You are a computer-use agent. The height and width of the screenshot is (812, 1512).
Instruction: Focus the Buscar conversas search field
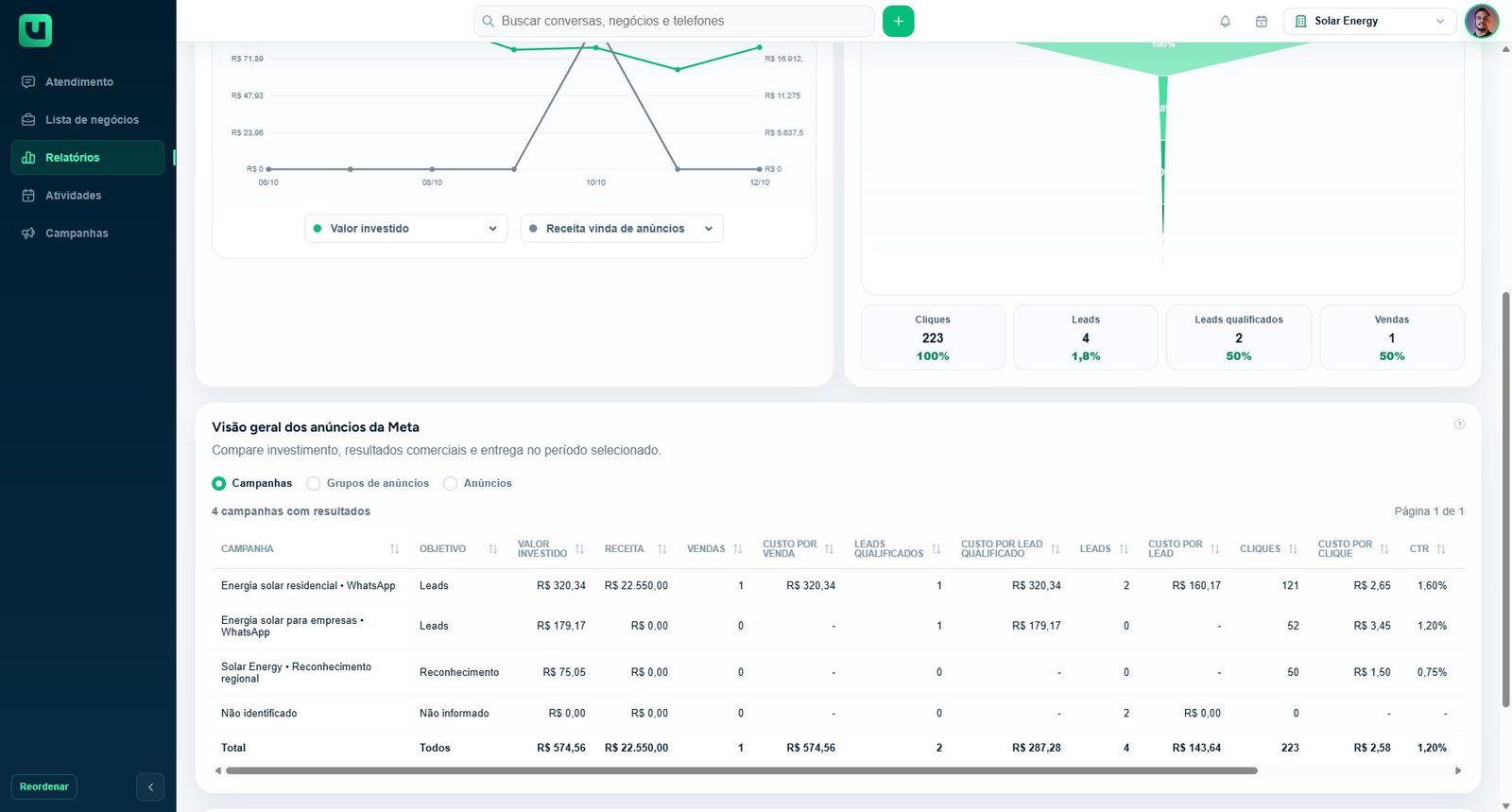(673, 21)
